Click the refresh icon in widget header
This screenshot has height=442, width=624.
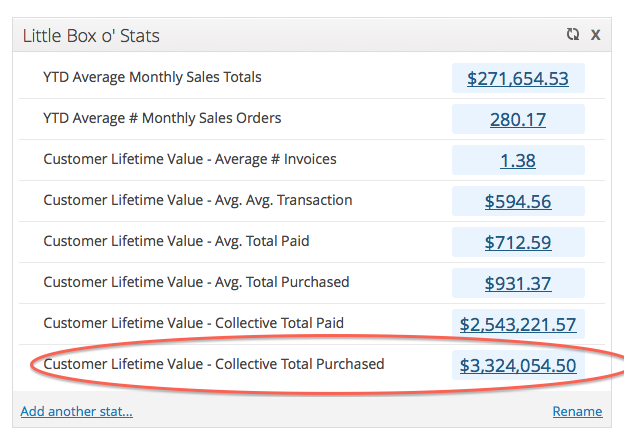click(x=572, y=35)
